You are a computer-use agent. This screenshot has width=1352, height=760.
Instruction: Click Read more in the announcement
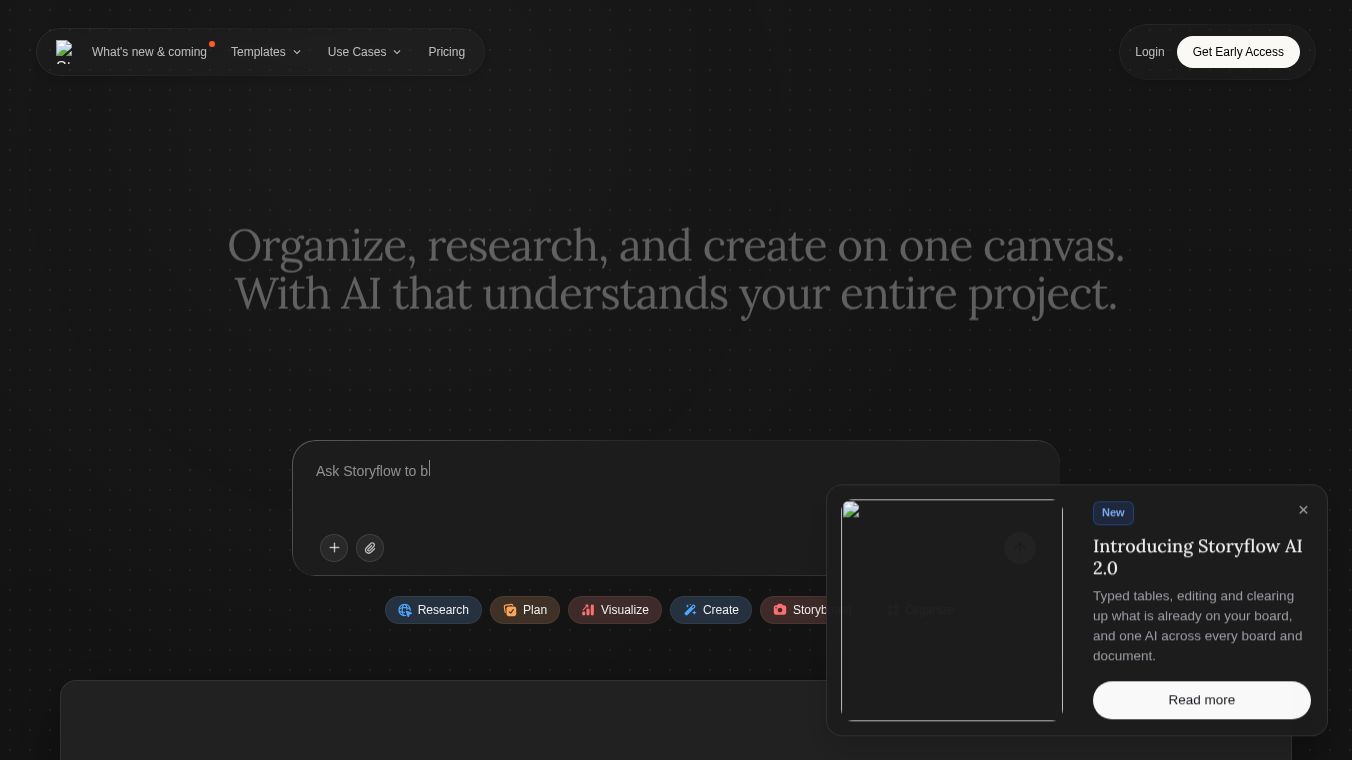tap(1202, 700)
